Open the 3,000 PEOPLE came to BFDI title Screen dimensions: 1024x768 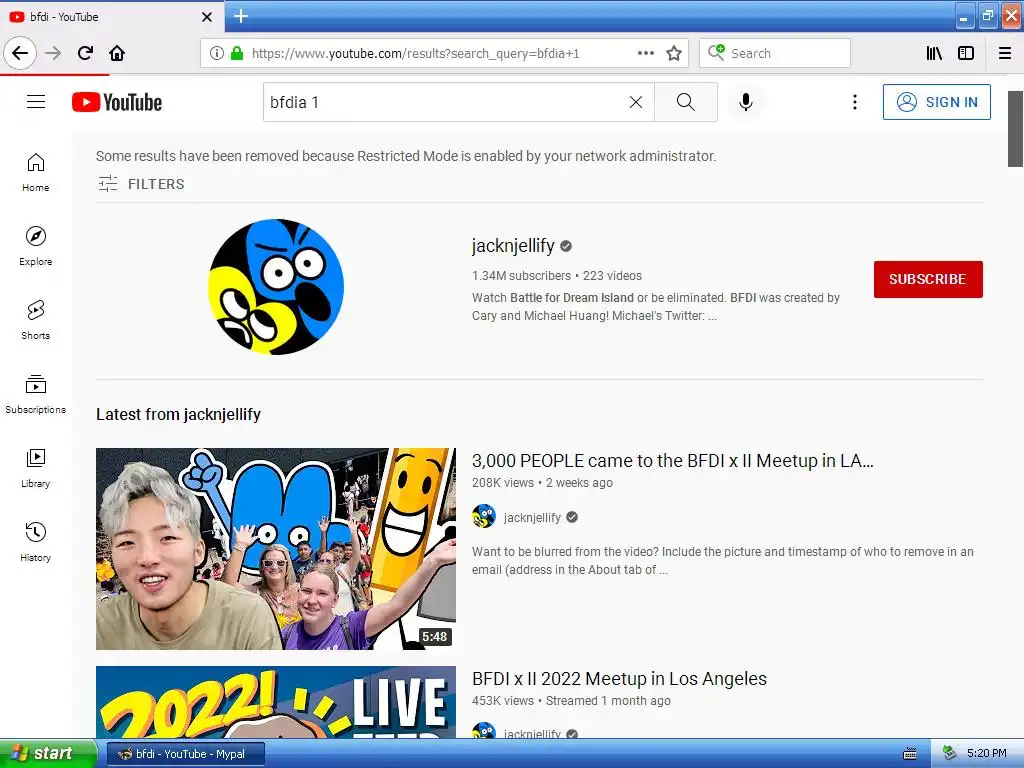click(672, 460)
